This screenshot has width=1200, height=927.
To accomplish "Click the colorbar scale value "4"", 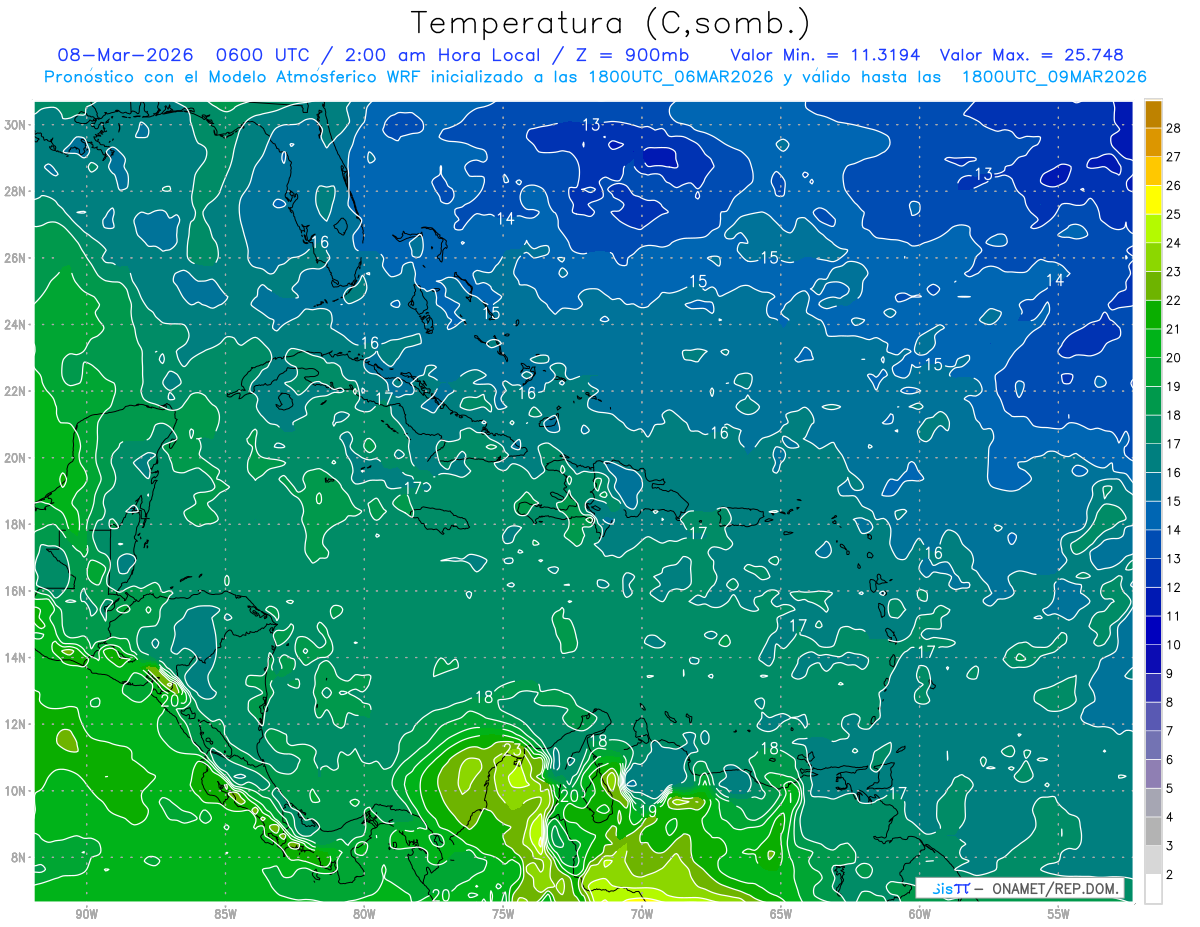I will coord(1170,817).
